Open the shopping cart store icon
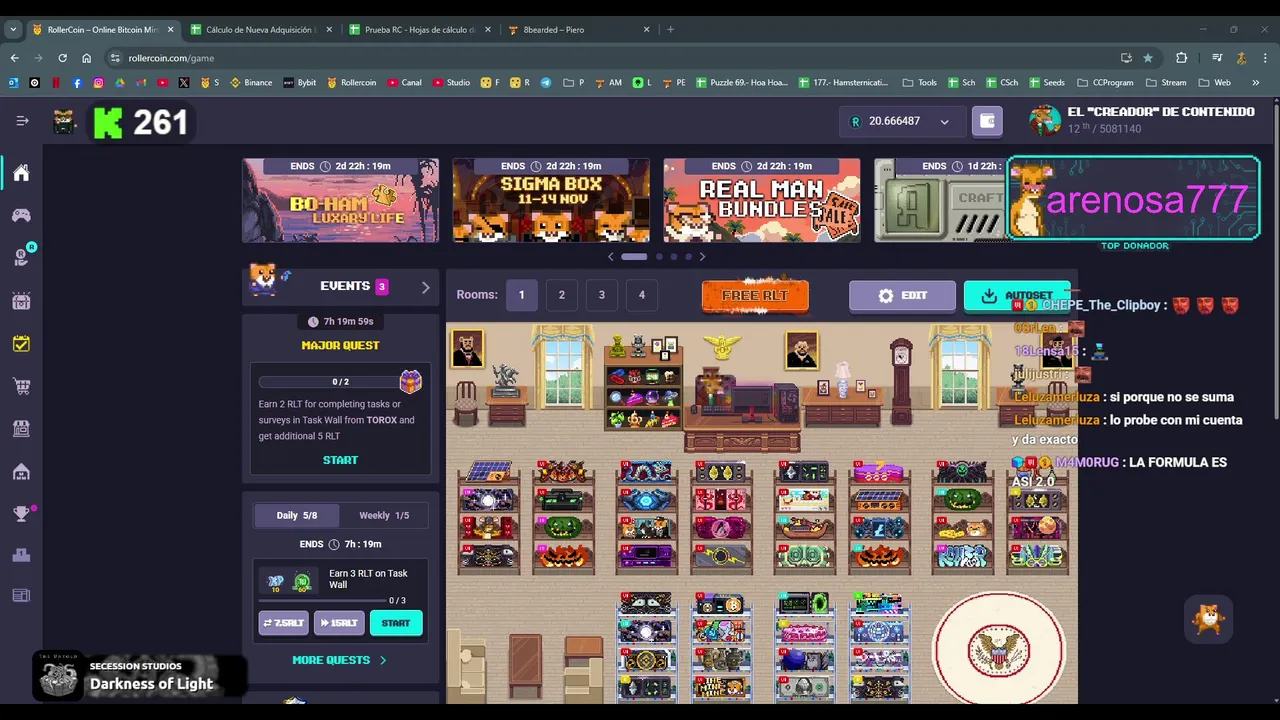 tap(21, 385)
